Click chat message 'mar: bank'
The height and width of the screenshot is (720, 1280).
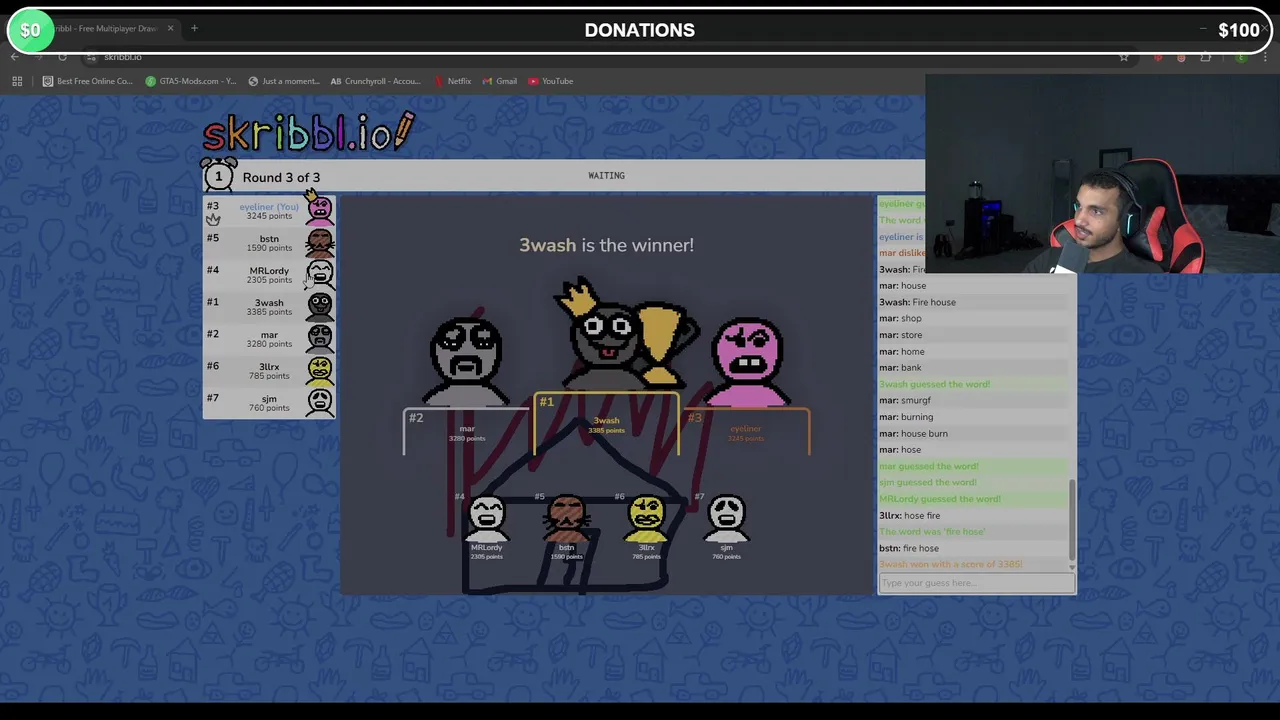(x=900, y=368)
